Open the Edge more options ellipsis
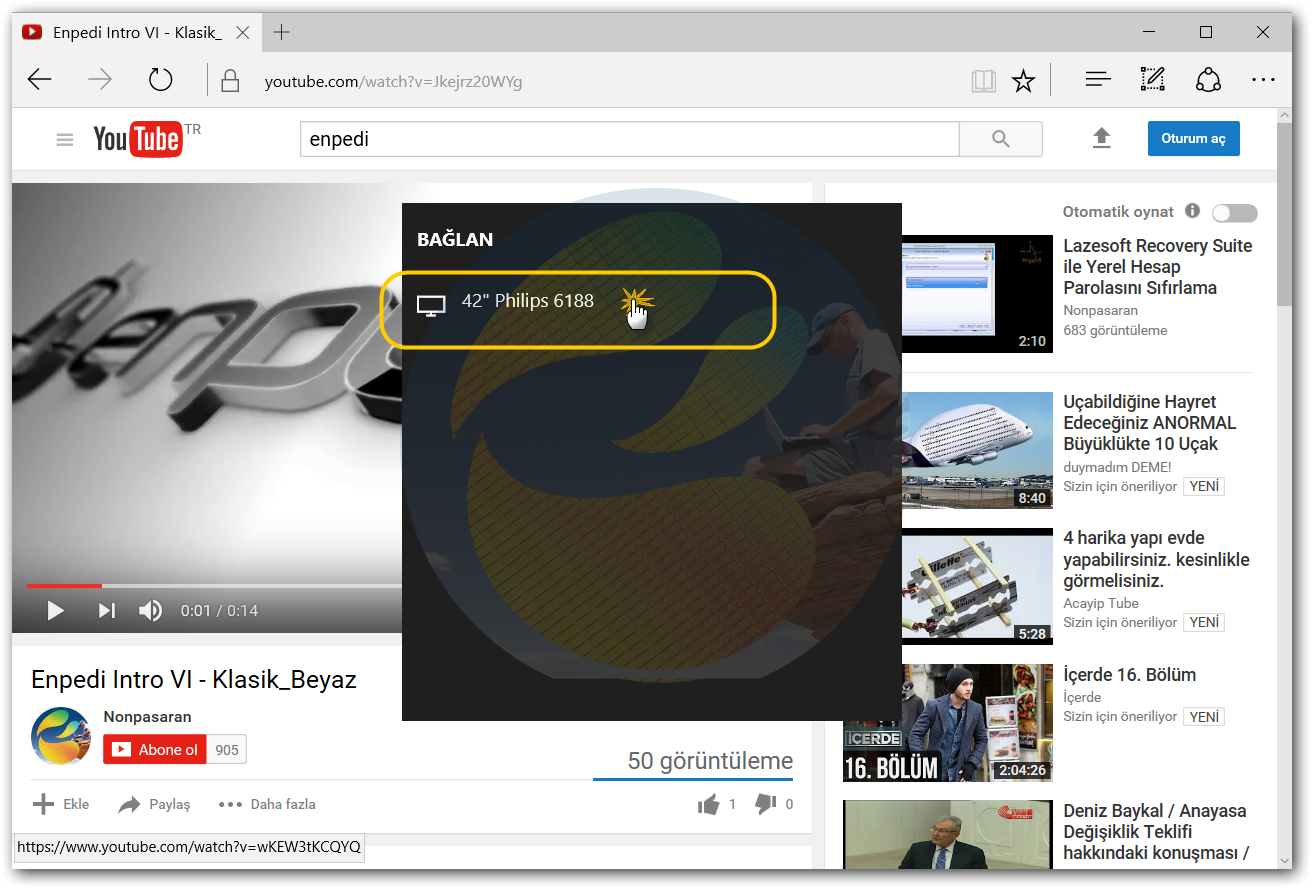Screen dimensions: 1312x889 coord(1264,80)
